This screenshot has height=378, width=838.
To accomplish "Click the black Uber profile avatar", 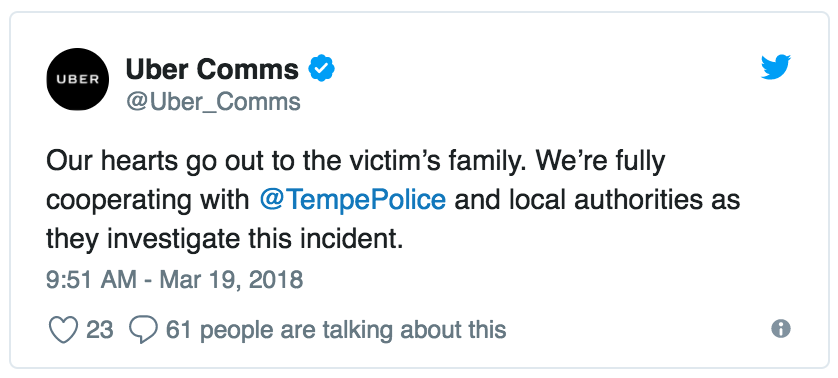I will 78,79.
